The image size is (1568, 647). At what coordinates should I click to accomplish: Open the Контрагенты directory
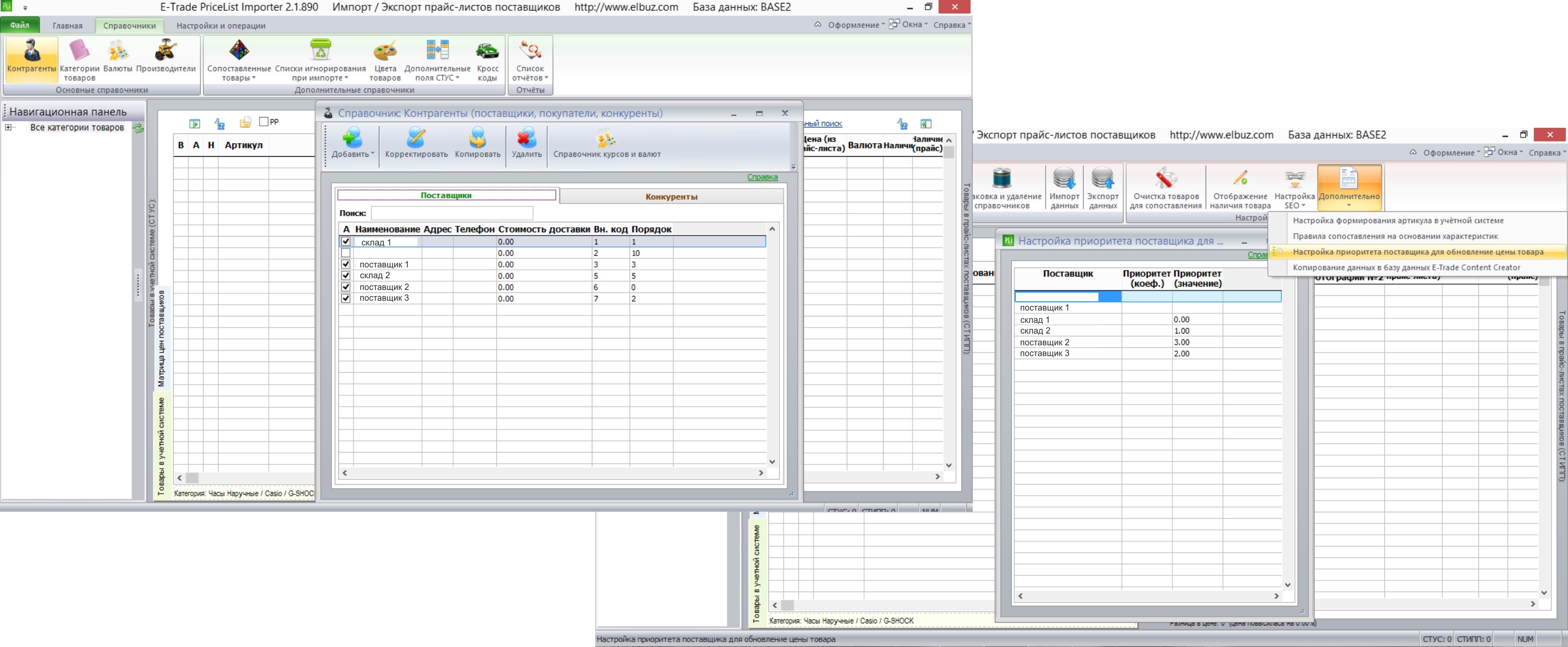[32, 59]
